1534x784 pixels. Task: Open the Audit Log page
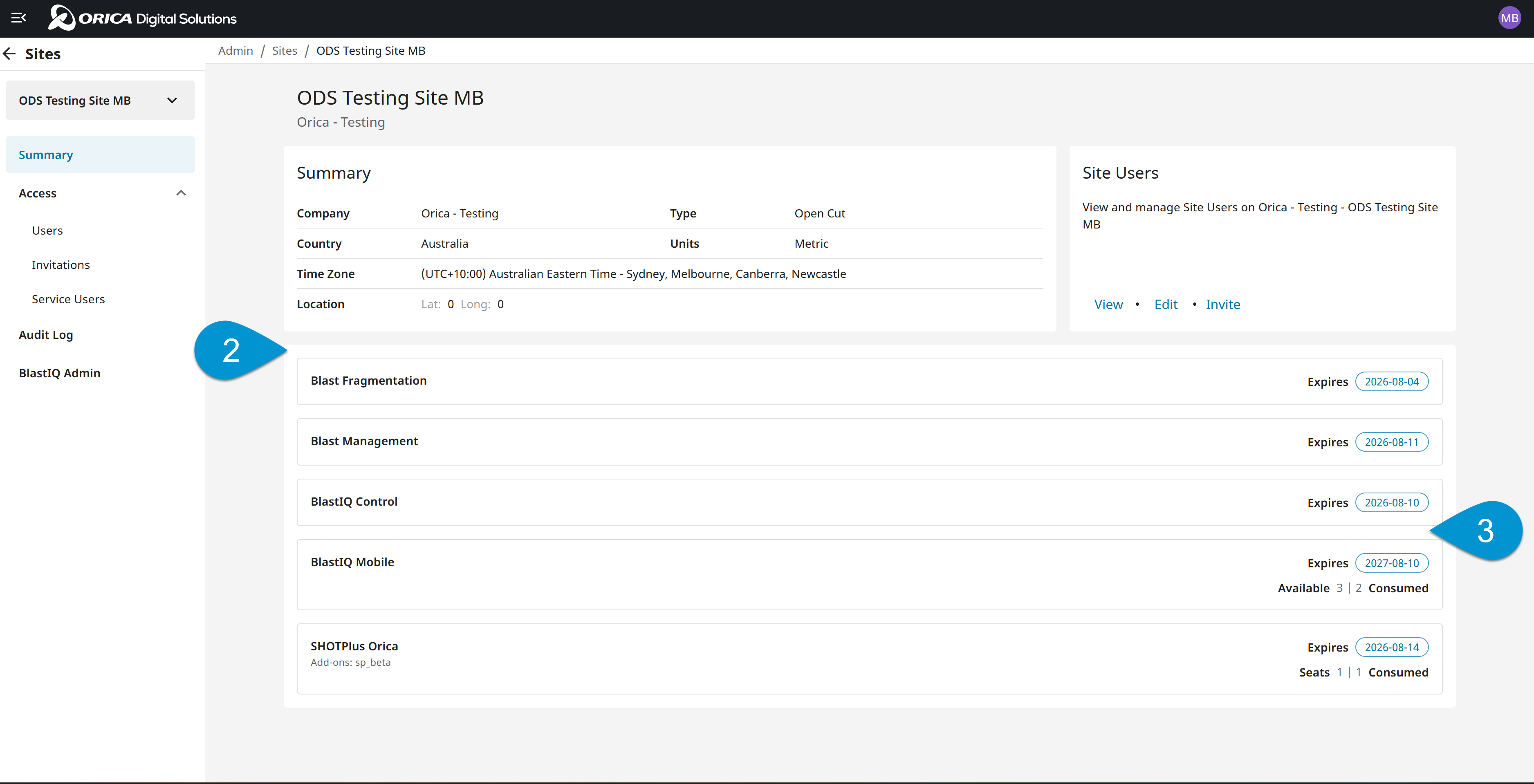tap(46, 334)
